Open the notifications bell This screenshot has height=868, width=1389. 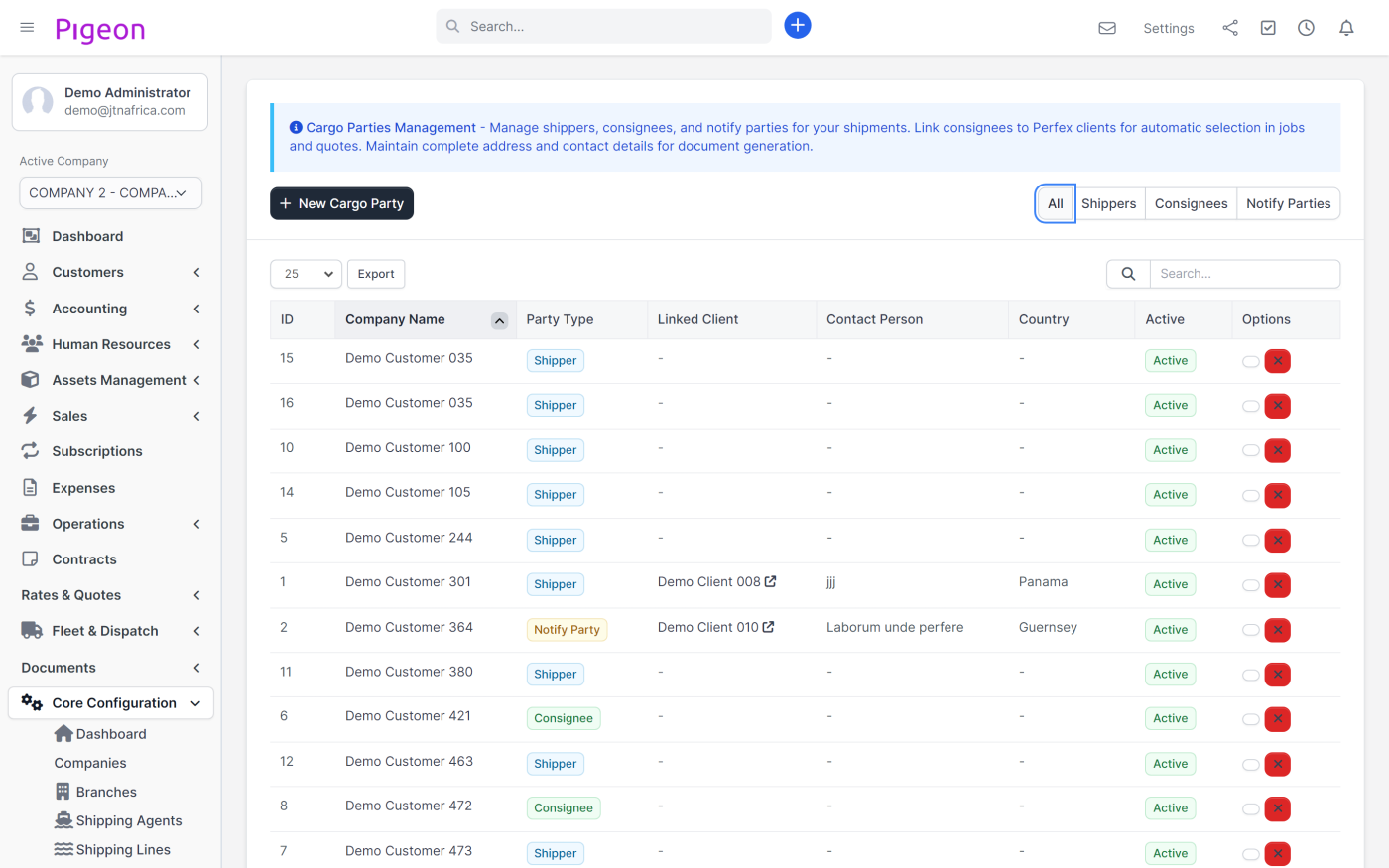pos(1346,28)
